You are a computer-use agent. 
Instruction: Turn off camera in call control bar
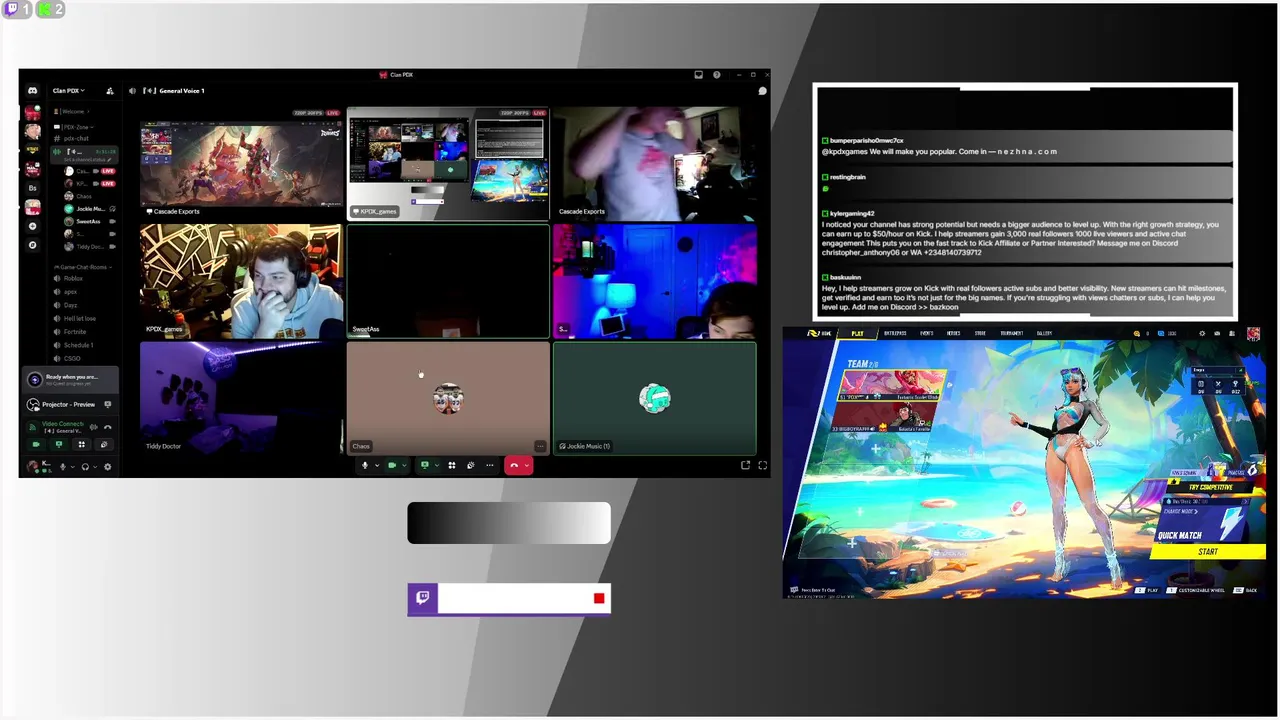[x=392, y=465]
